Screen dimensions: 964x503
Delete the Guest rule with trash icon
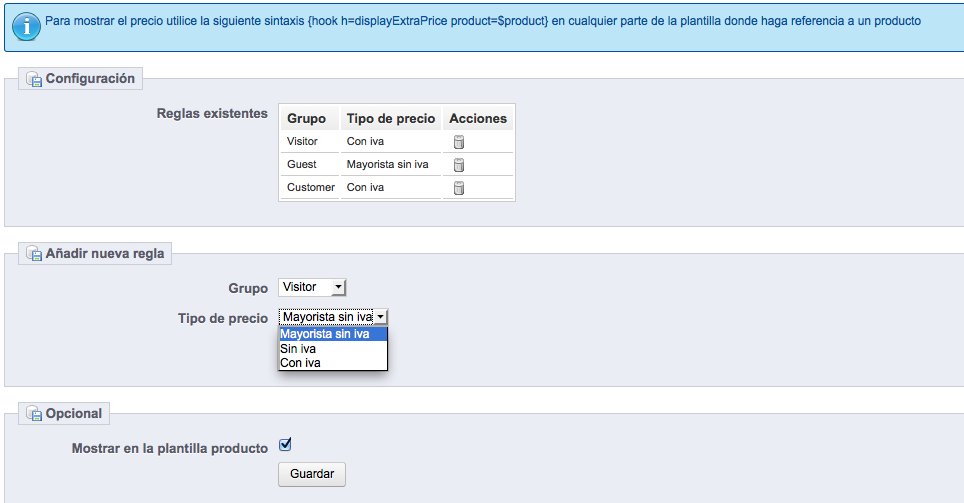tap(459, 165)
